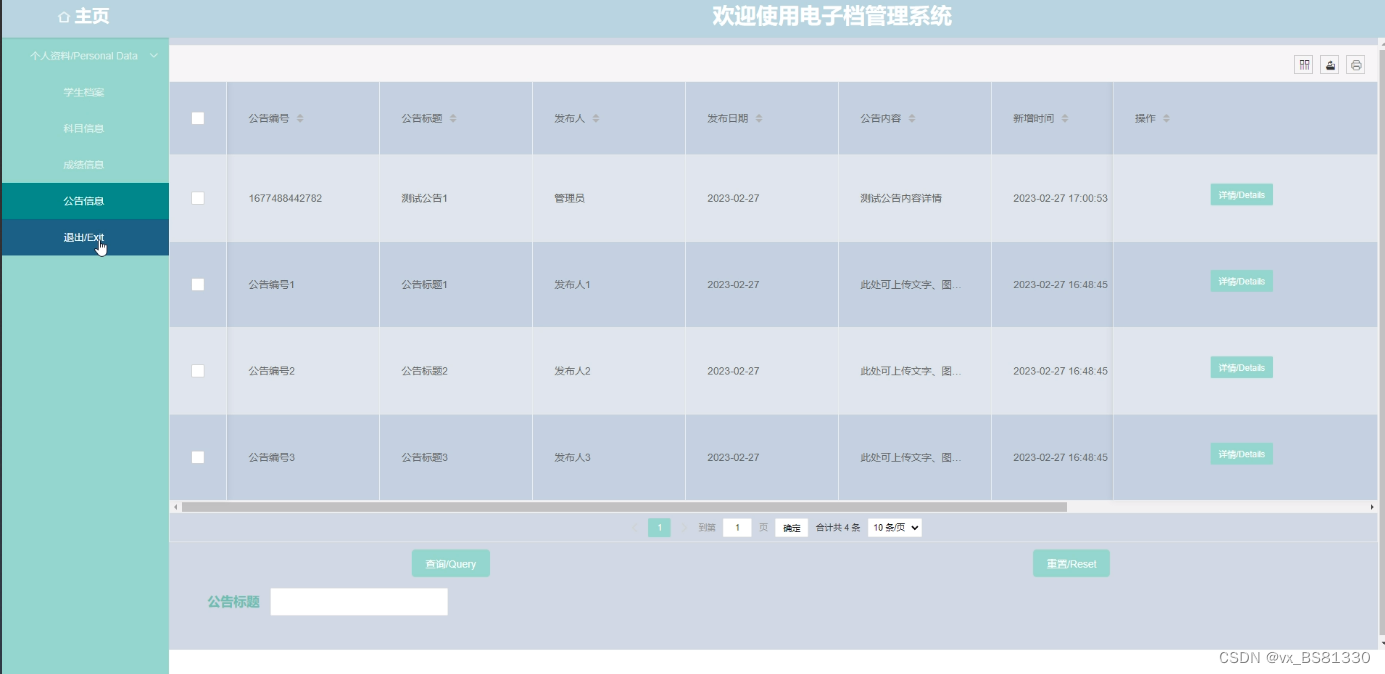Image resolution: width=1385 pixels, height=674 pixels.
Task: Sort by 操作 column arrows
Action: pos(1166,119)
